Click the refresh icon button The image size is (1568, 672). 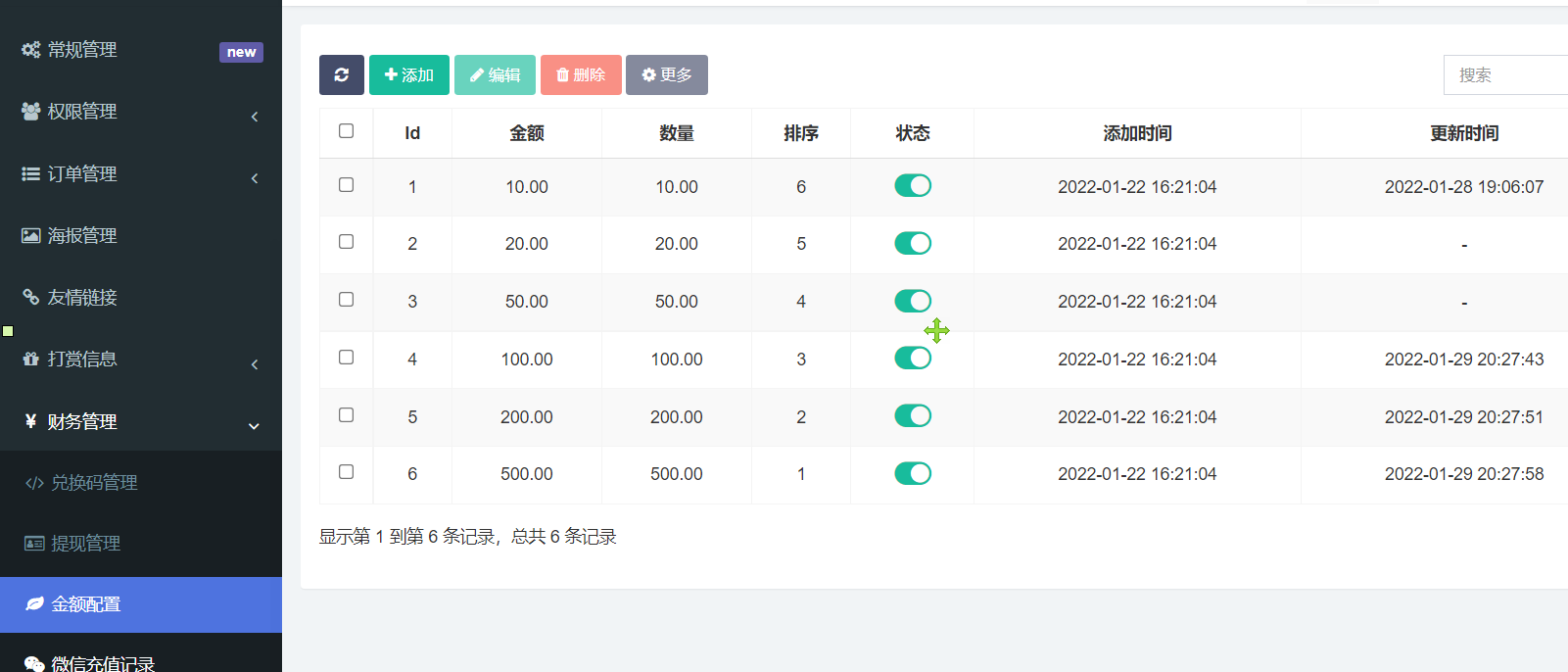point(341,74)
